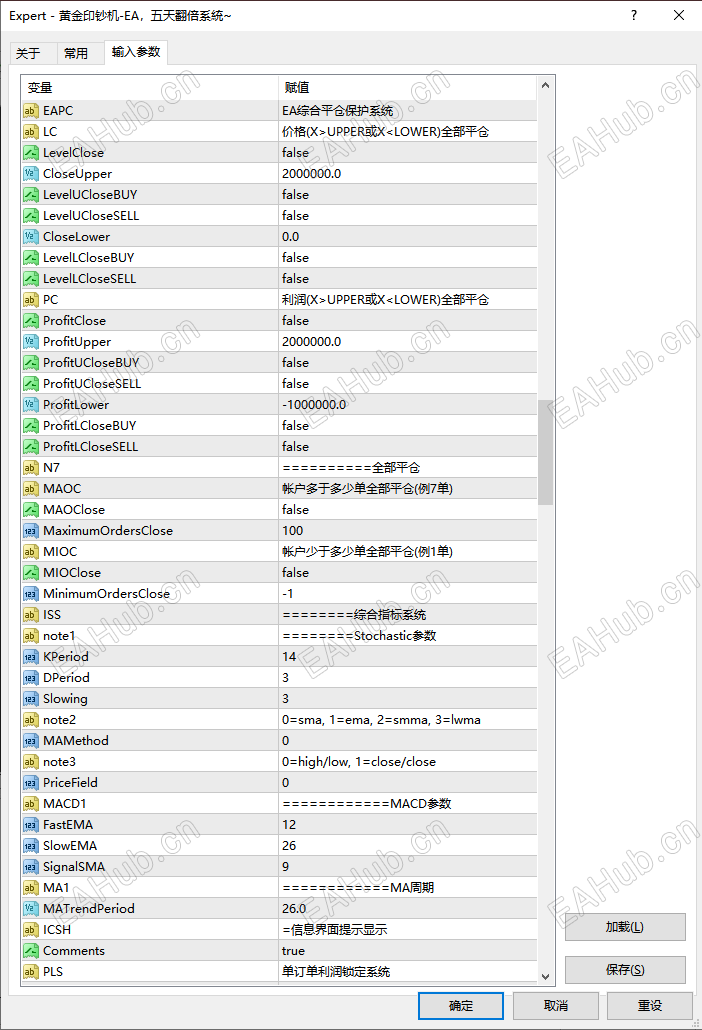Screen dimensions: 702x1030
Task: Click the integer icon beside FastEMA
Action: 31,825
